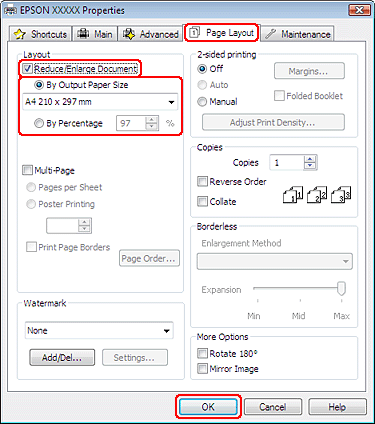Go to the Maintenance tab
375x424 pixels.
[298, 34]
